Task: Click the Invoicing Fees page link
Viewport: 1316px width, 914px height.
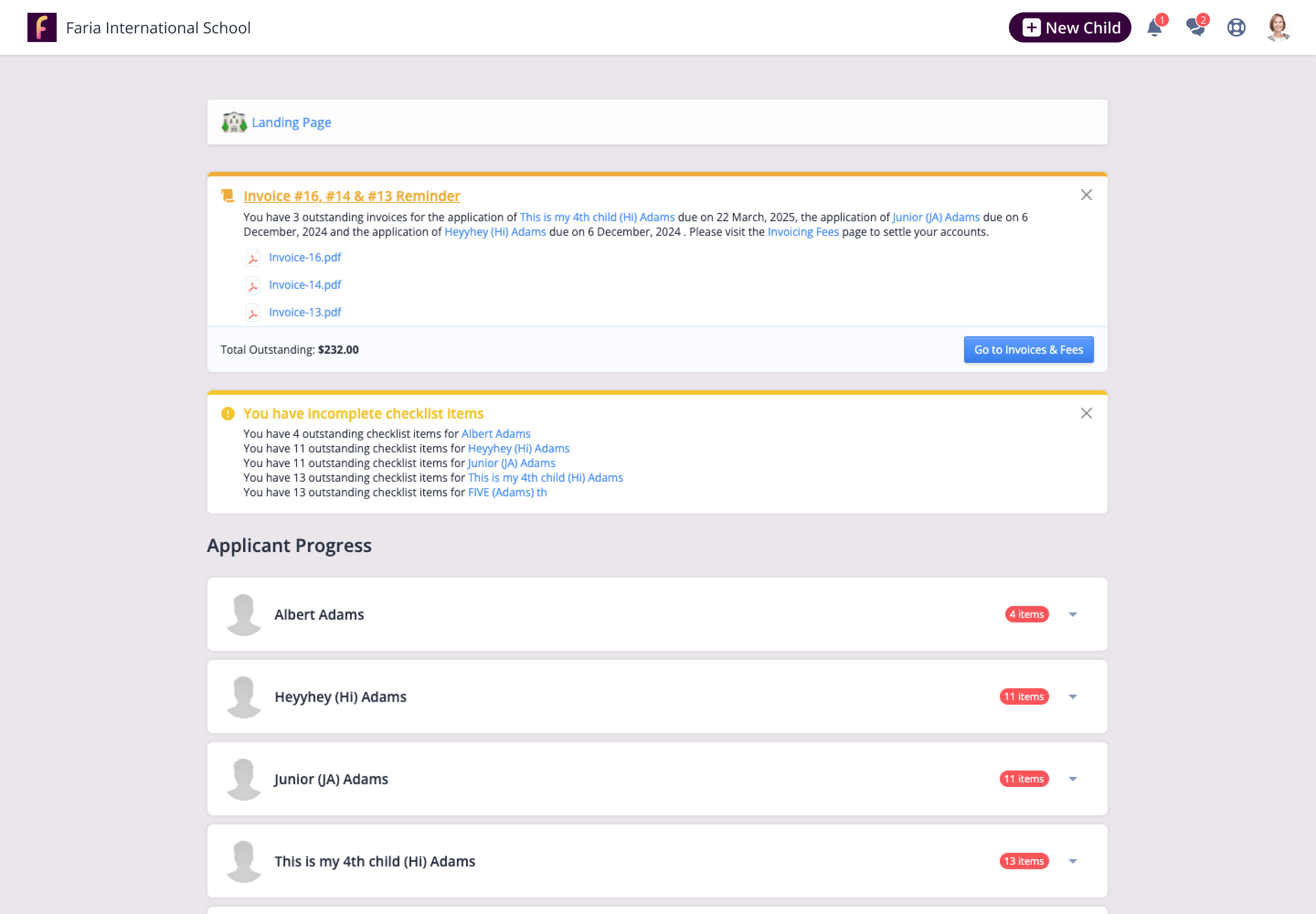Action: click(802, 232)
